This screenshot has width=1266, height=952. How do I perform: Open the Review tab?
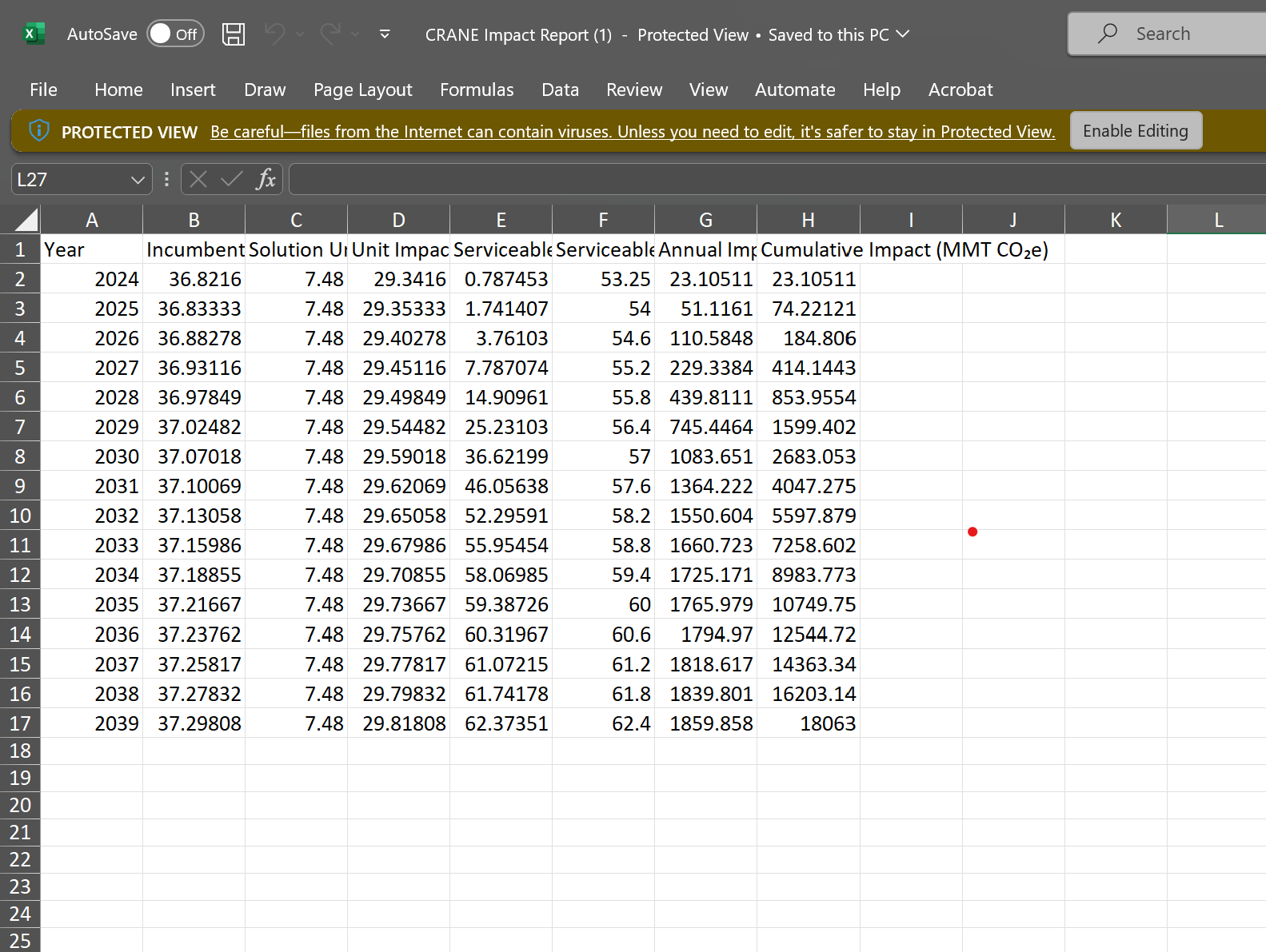634,90
